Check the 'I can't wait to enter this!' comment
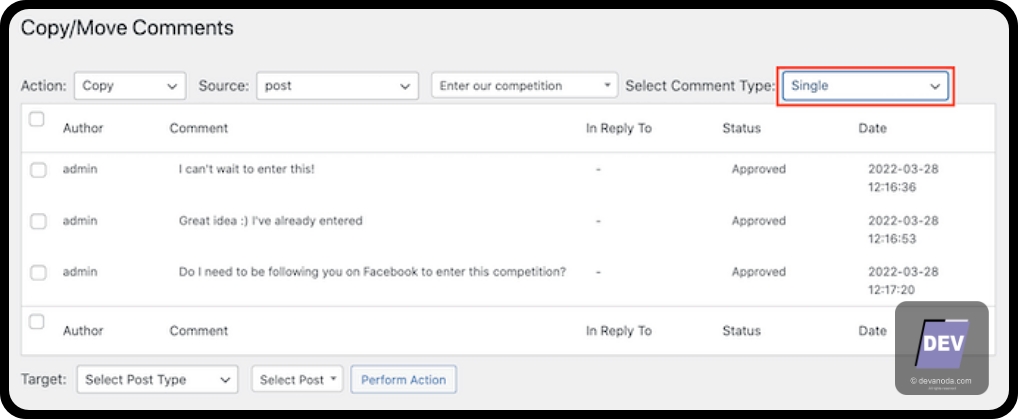Image resolution: width=1018 pixels, height=419 pixels. click(38, 170)
